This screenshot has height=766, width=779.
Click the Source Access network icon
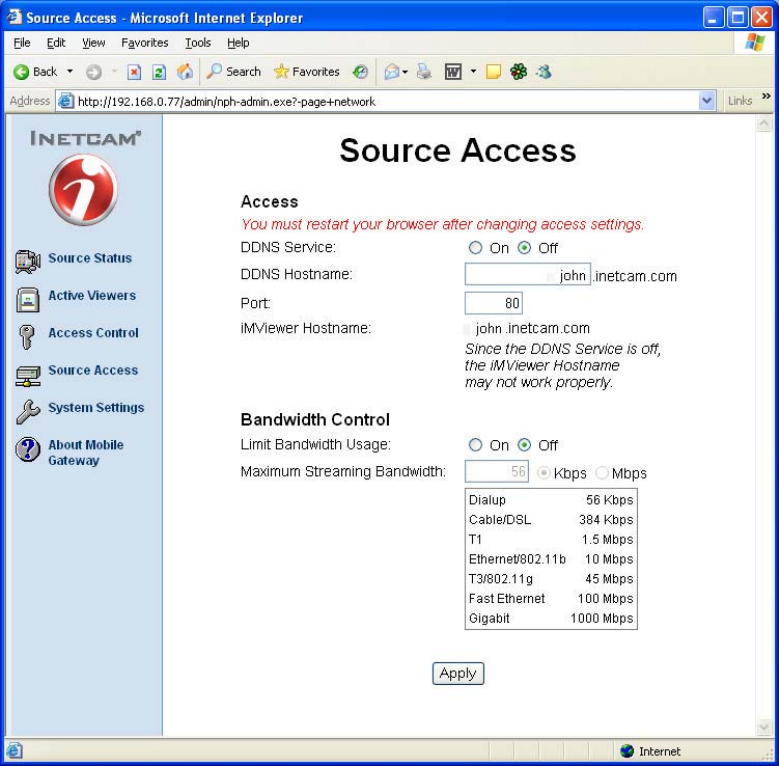pyautogui.click(x=27, y=376)
